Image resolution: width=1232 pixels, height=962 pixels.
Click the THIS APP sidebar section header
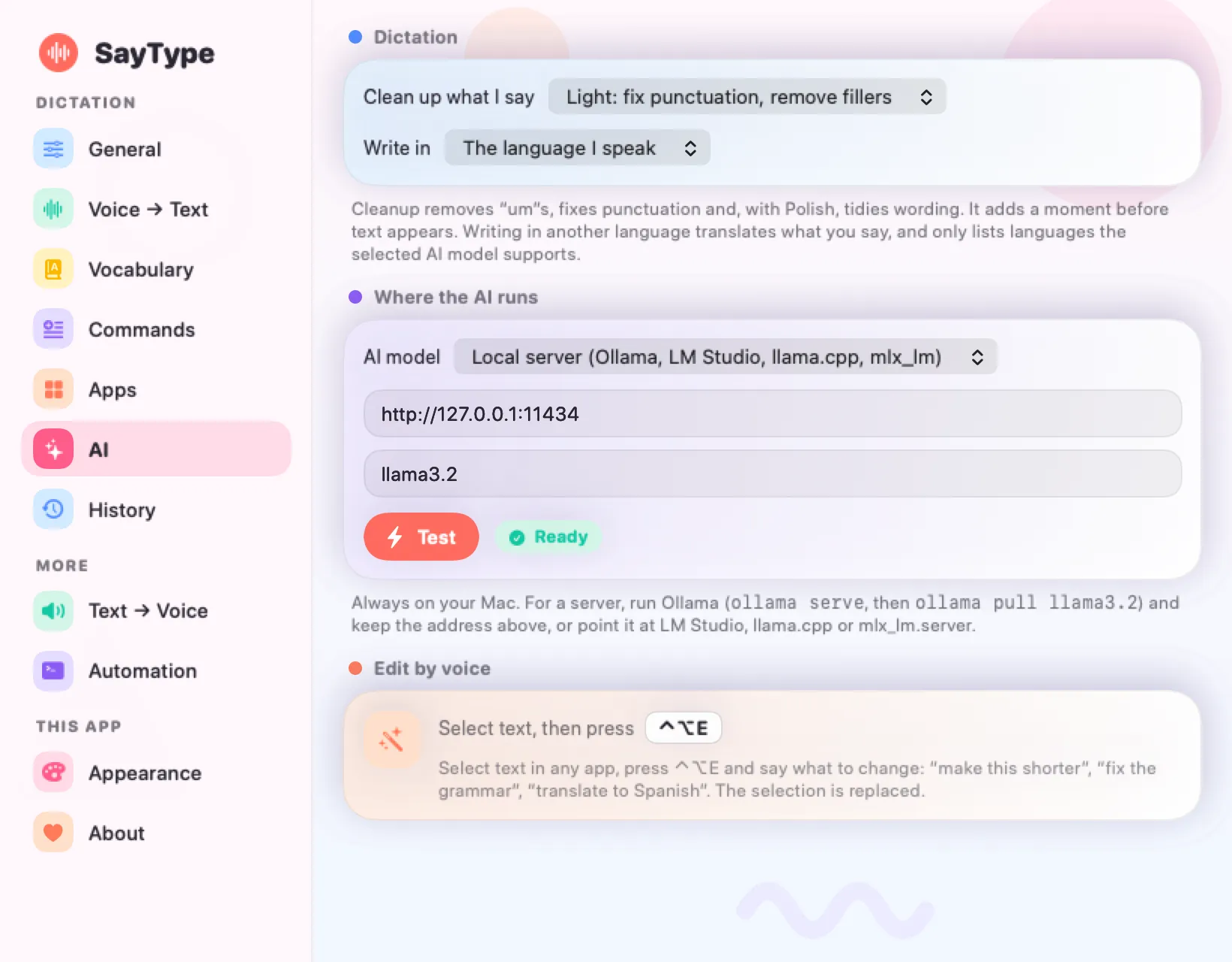point(79,726)
